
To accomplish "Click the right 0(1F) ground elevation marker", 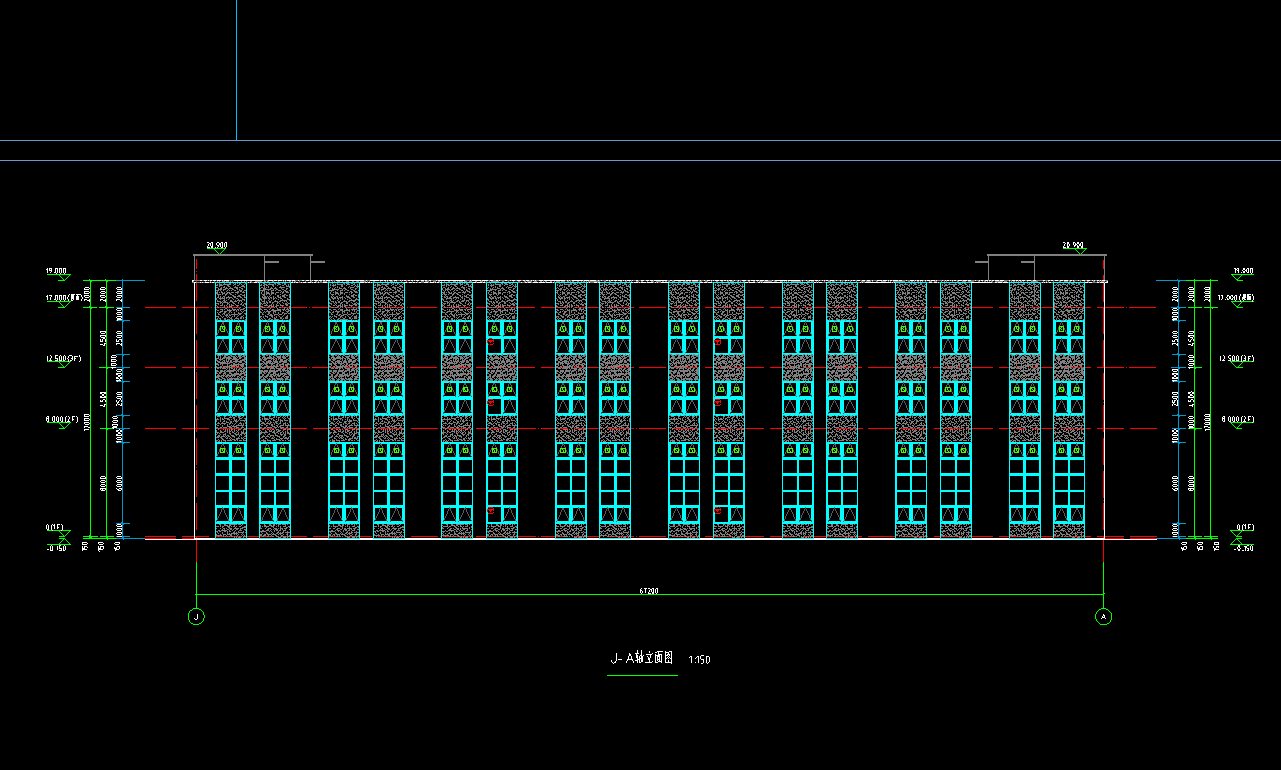I will click(x=1244, y=528).
